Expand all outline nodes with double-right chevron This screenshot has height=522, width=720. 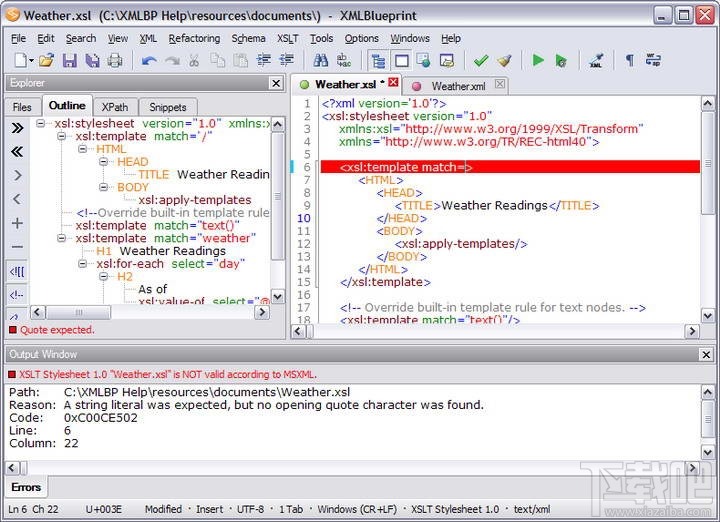[x=17, y=128]
